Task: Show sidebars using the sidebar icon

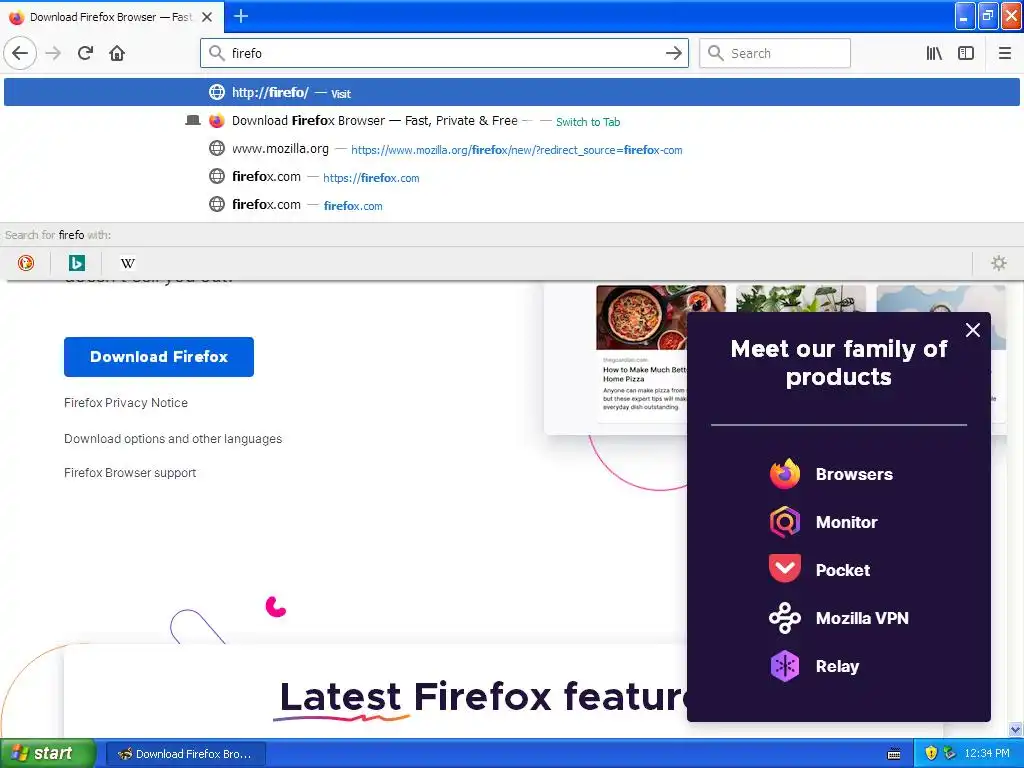Action: pos(966,53)
